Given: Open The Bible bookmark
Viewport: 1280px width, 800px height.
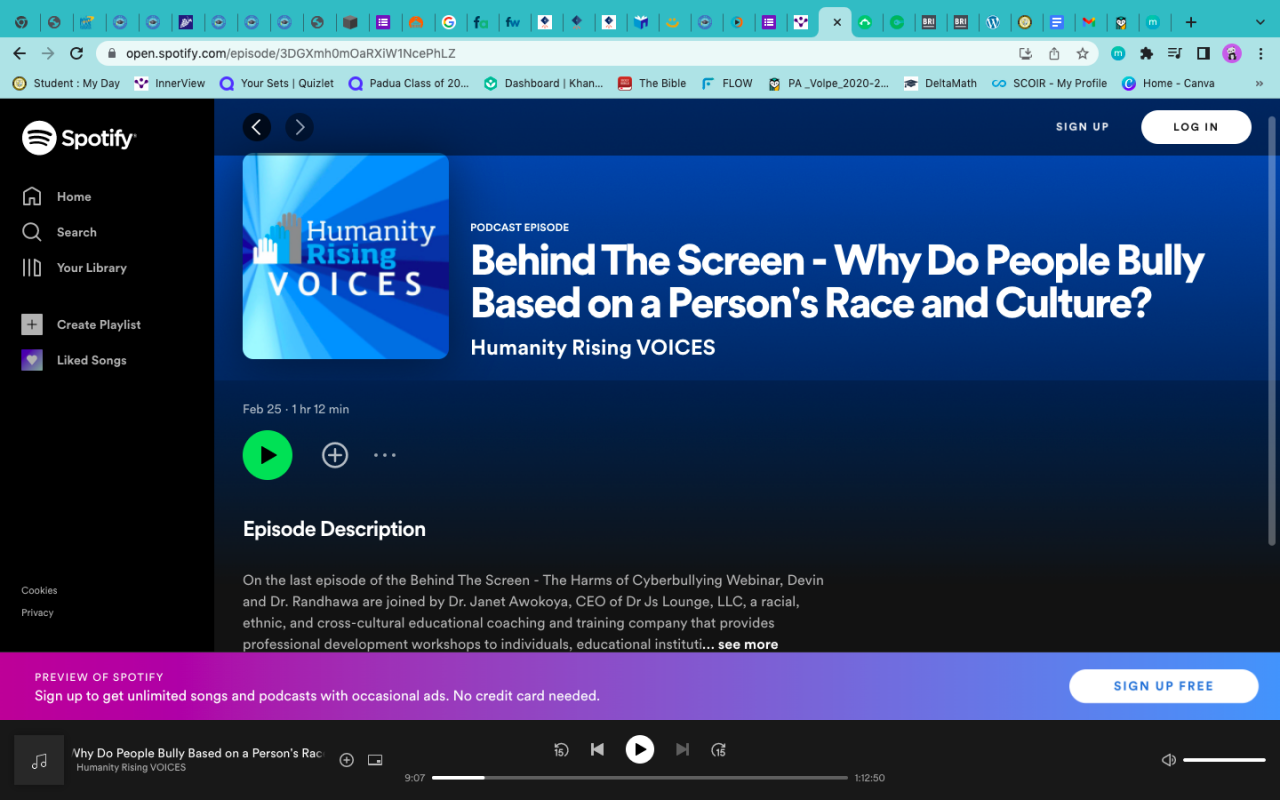Looking at the screenshot, I should tap(652, 83).
